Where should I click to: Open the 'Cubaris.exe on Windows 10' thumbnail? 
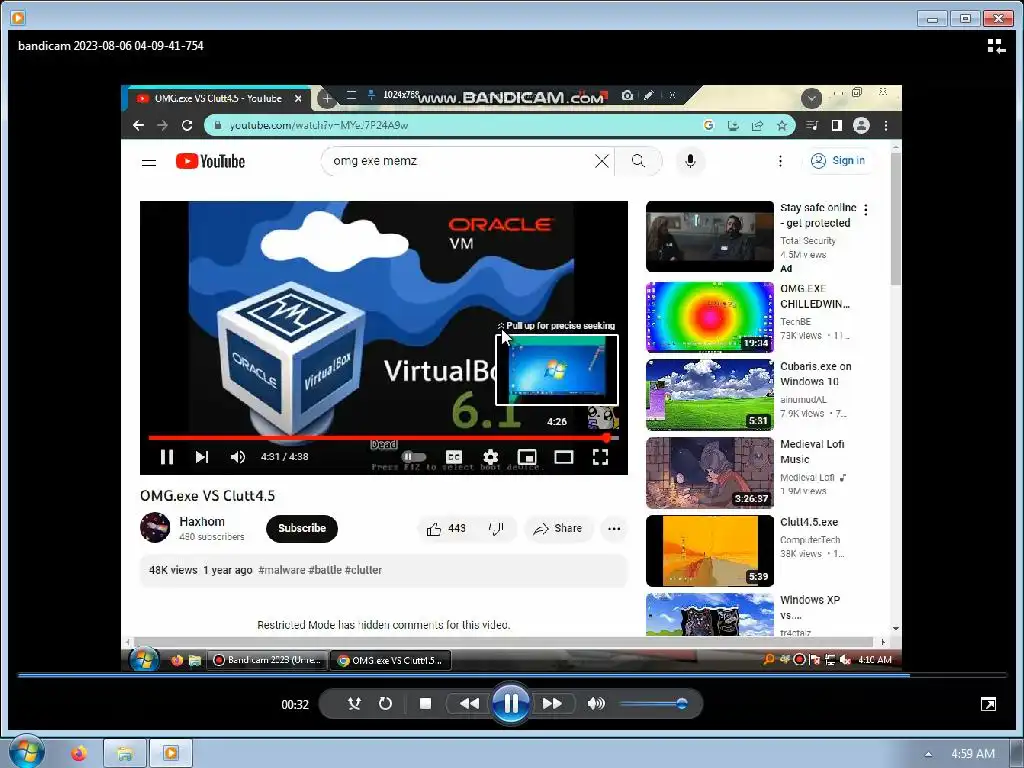point(709,394)
